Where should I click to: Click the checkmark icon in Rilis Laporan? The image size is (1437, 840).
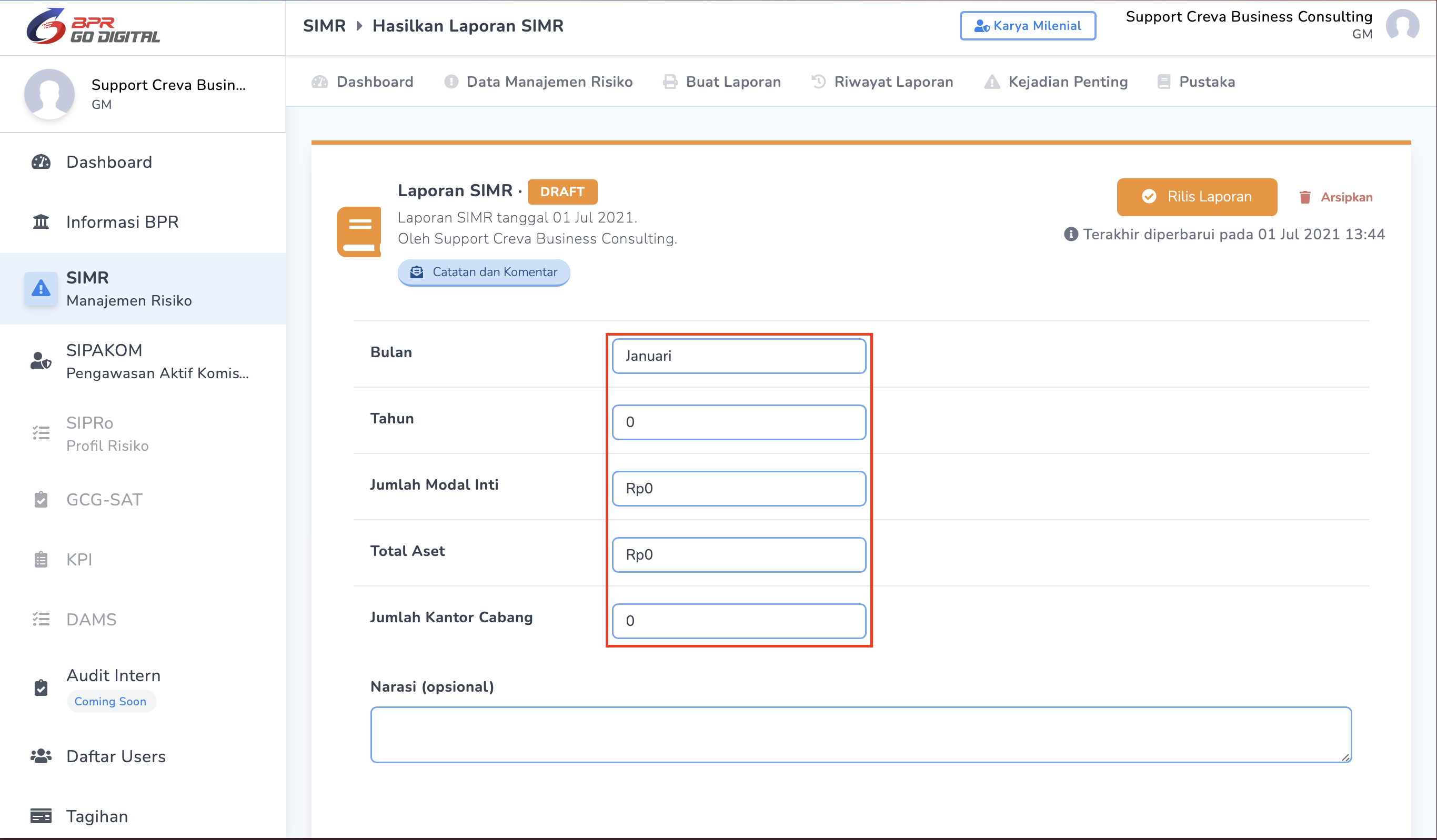point(1149,197)
